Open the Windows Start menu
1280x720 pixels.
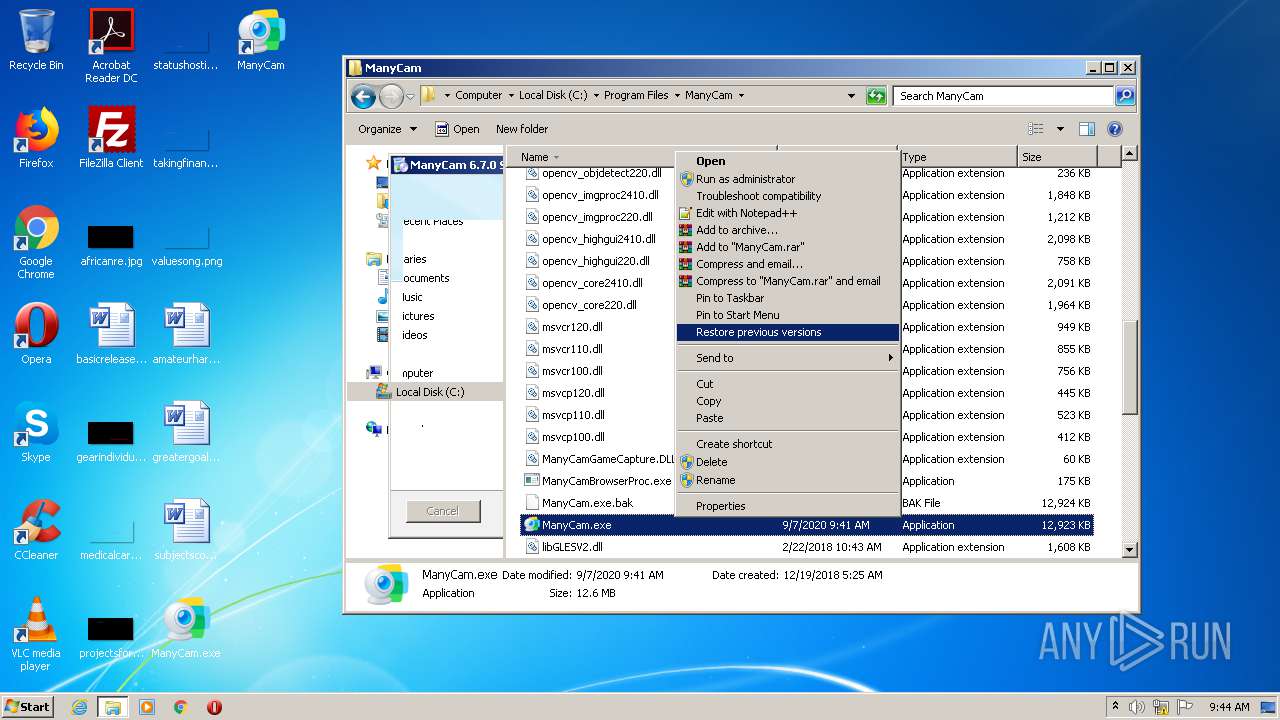pos(28,707)
